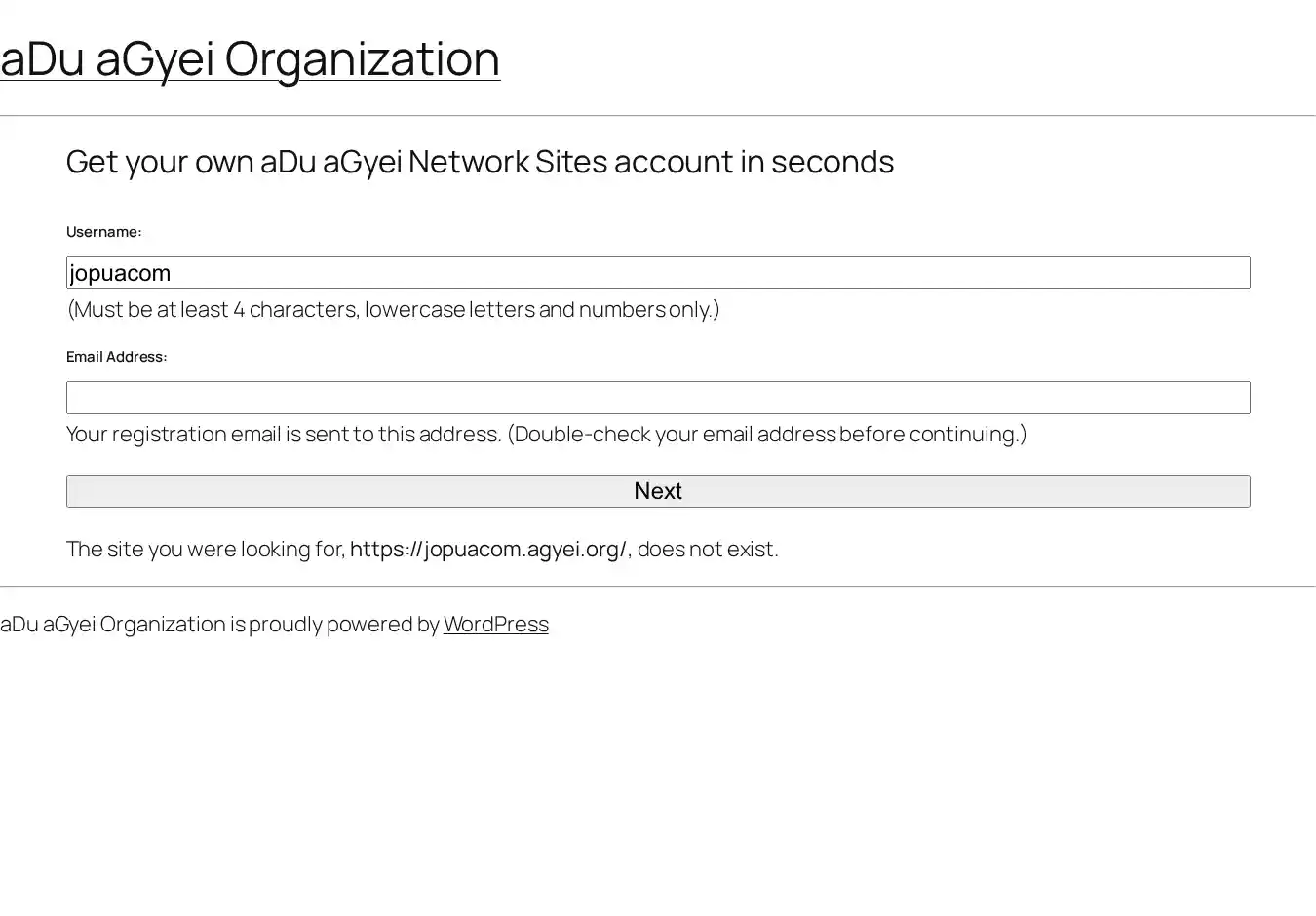This screenshot has height=916, width=1316.
Task: Click the Email Address label
Action: (x=116, y=357)
